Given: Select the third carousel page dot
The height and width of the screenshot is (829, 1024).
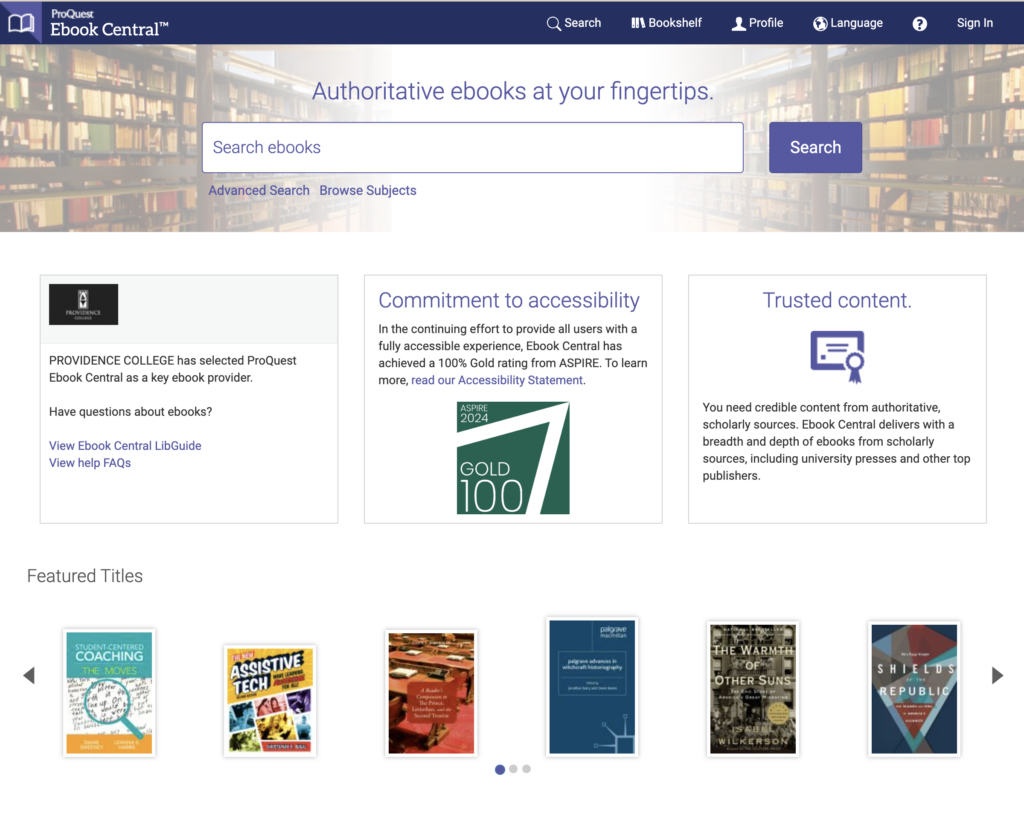Looking at the screenshot, I should [x=526, y=769].
